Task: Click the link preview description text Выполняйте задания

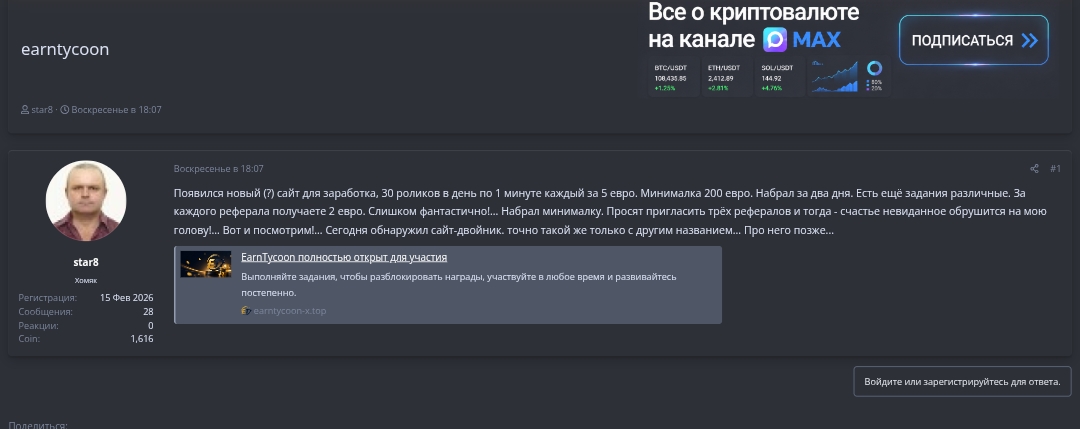Action: pos(459,284)
